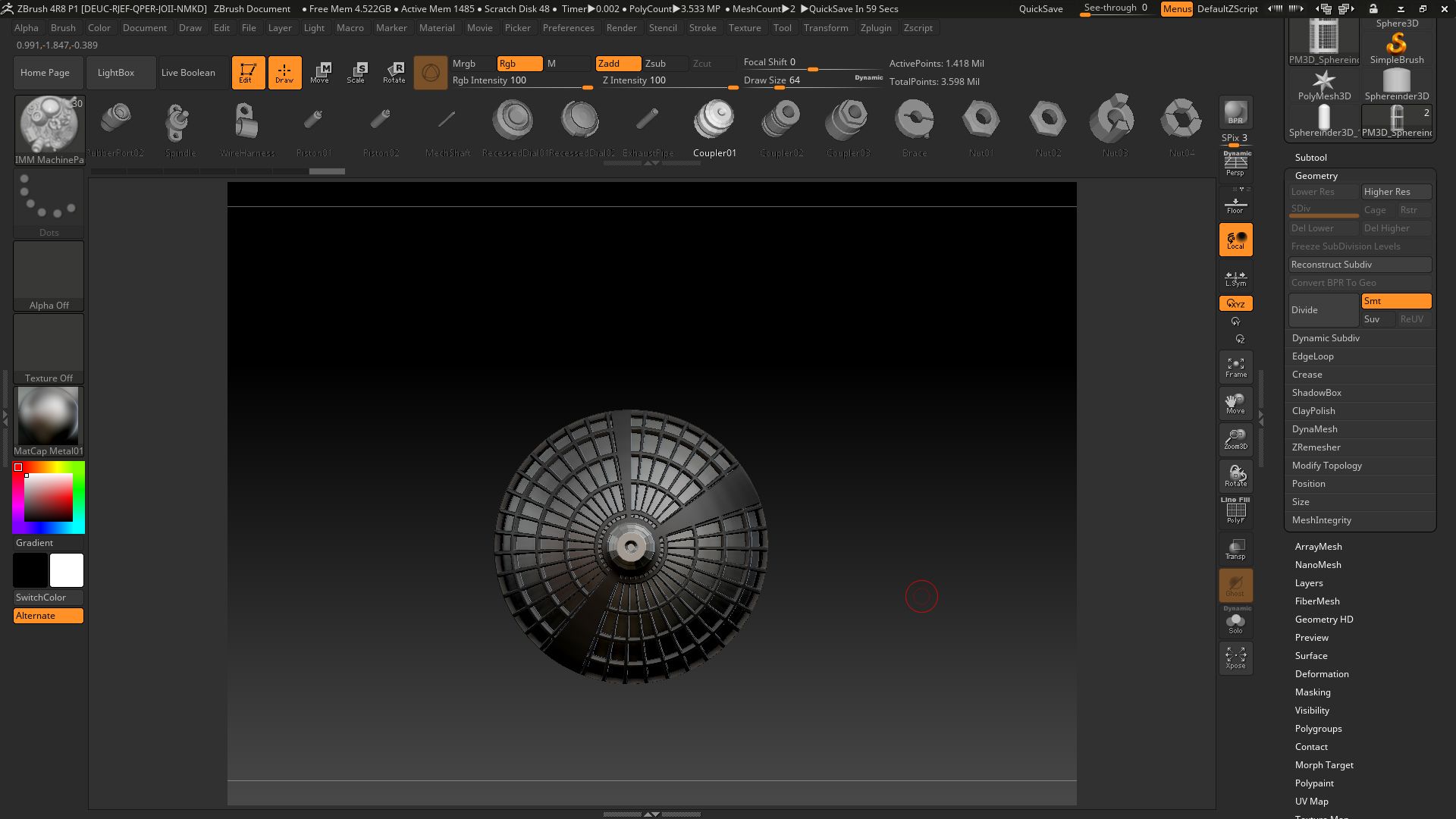
Task: Open the Stroke menu
Action: coord(702,28)
